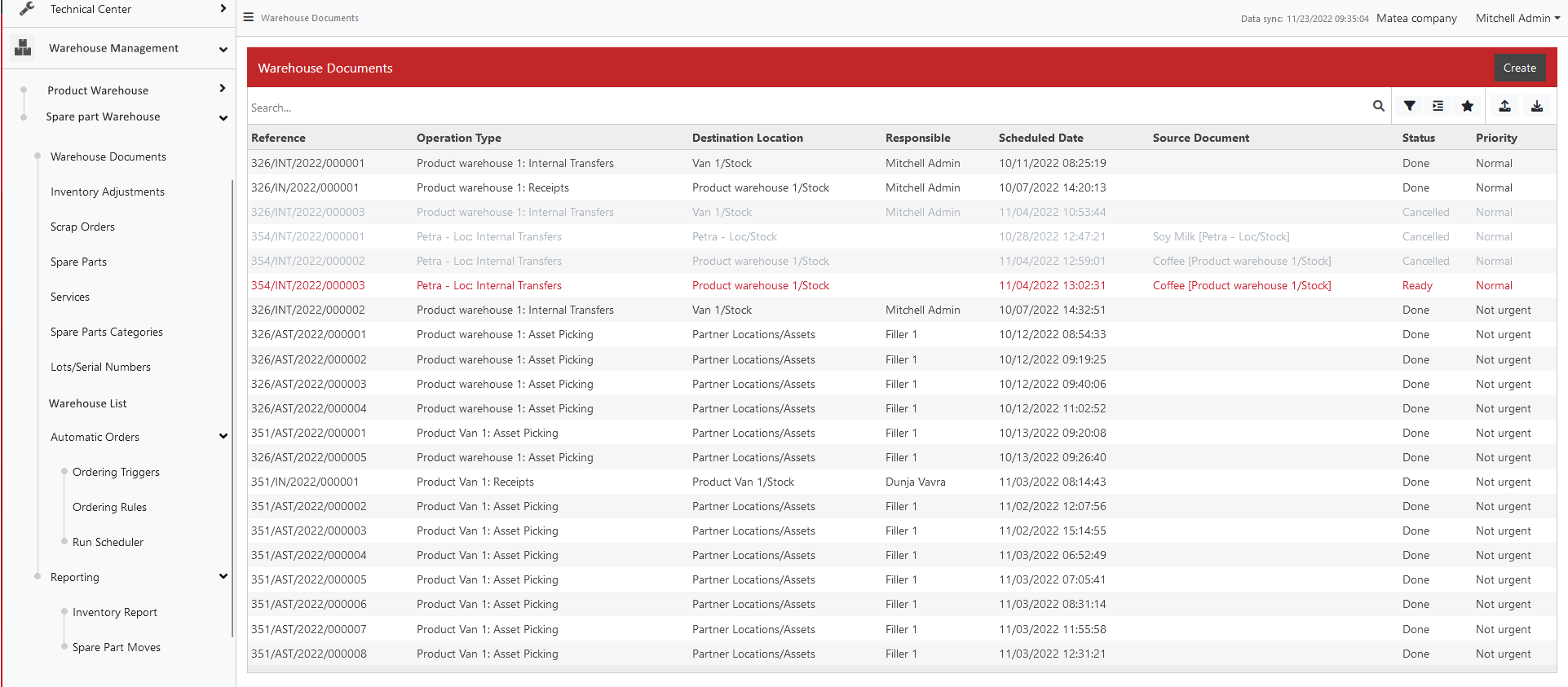Click the search magnifier icon
The image size is (1568, 687).
pos(1378,106)
